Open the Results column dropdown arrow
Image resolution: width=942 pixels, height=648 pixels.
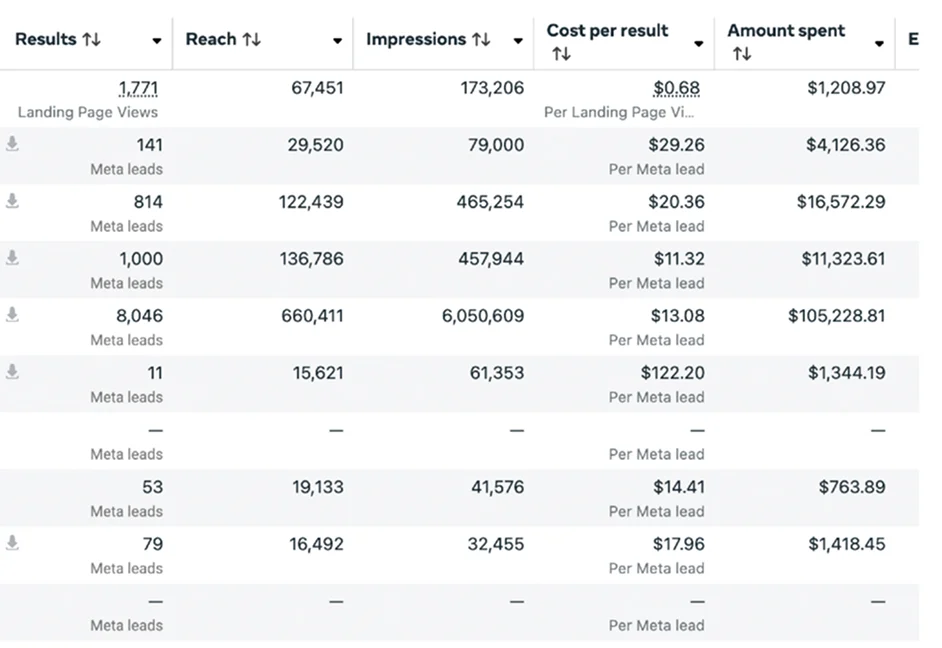click(x=157, y=42)
